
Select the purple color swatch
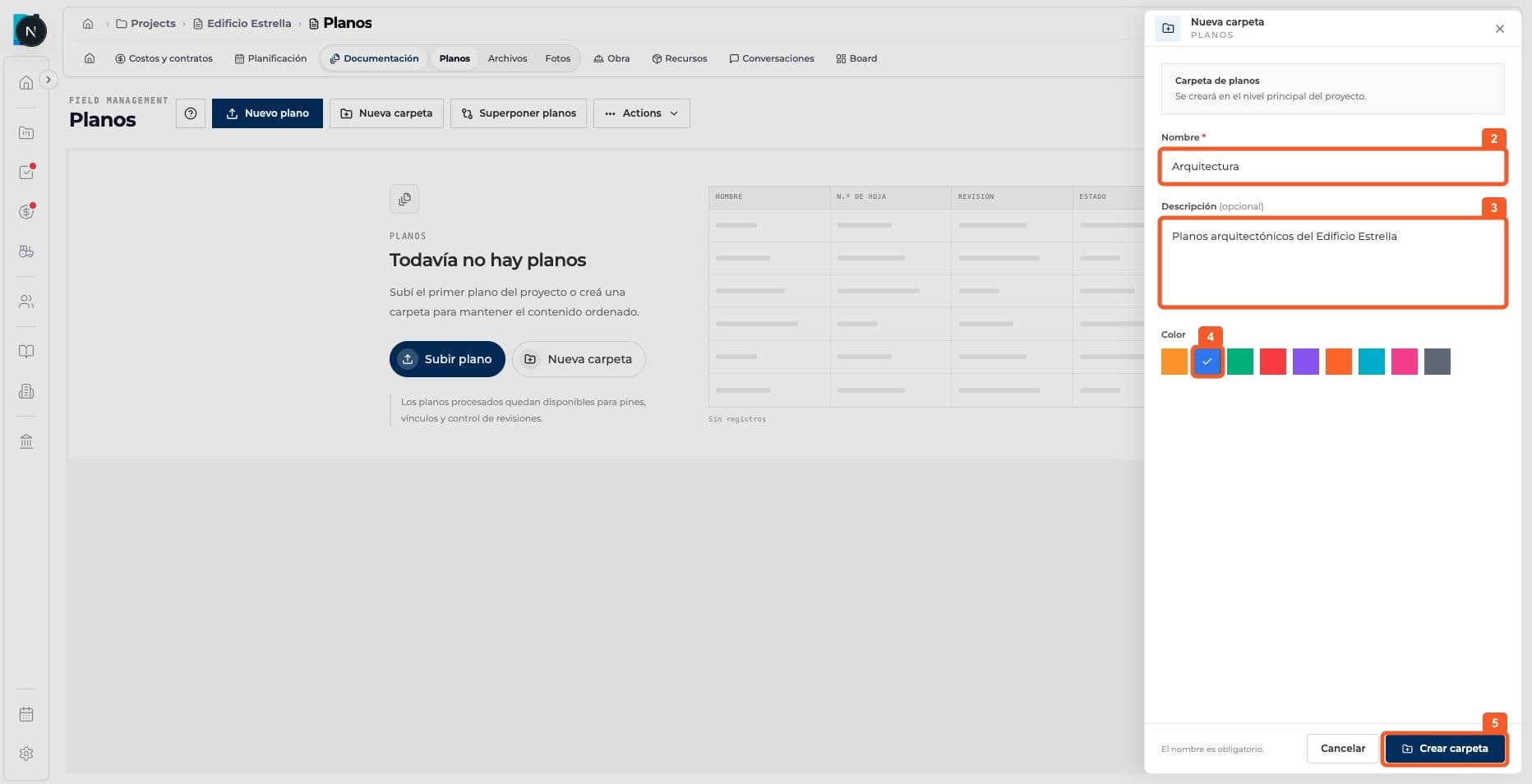tap(1306, 362)
